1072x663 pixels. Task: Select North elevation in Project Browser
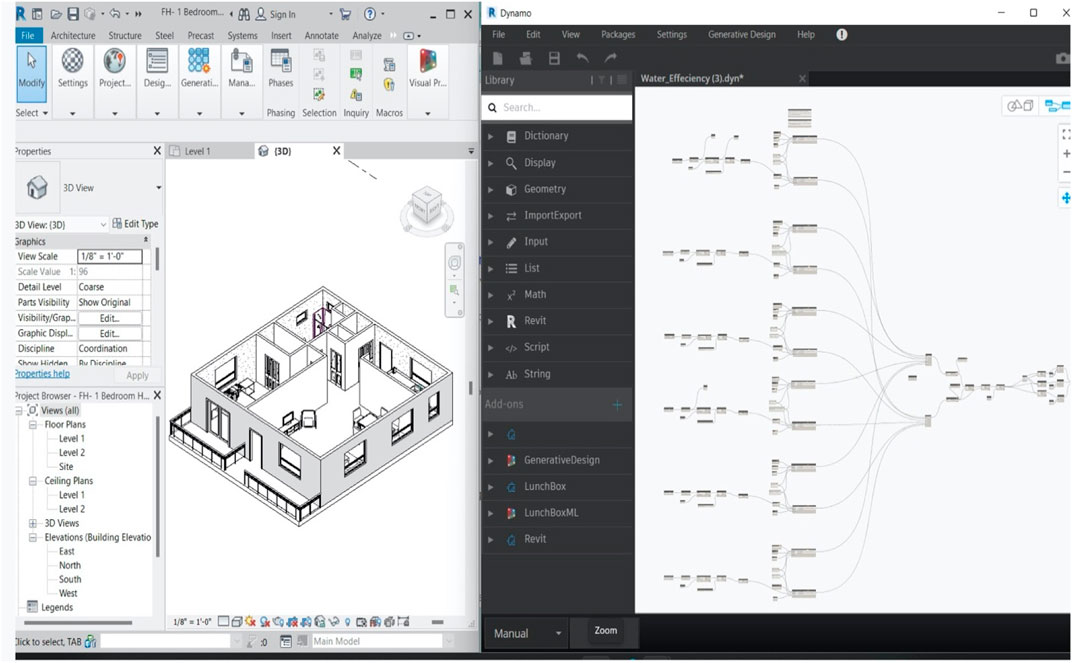(x=70, y=565)
